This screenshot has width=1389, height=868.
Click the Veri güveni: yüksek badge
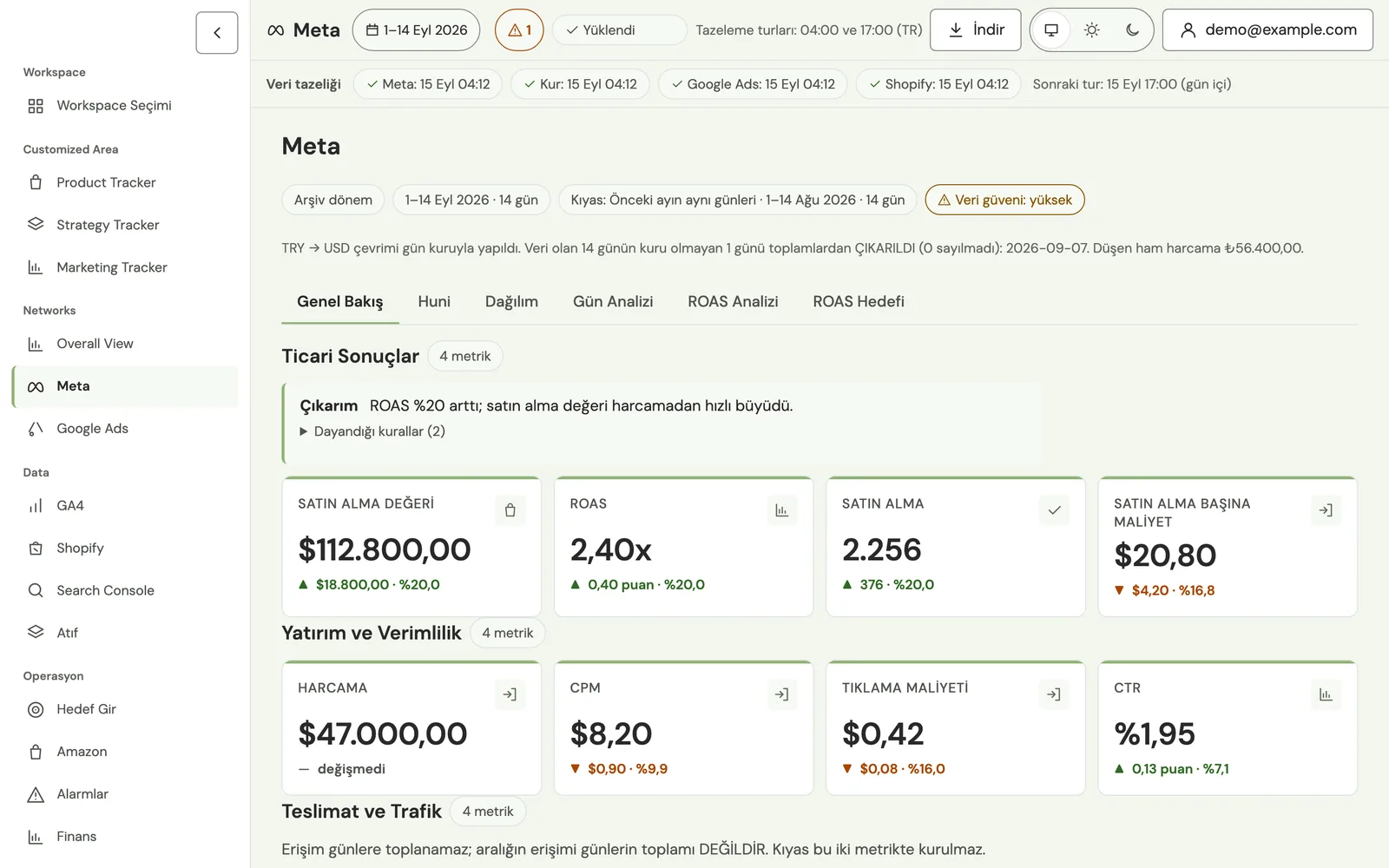click(1005, 200)
